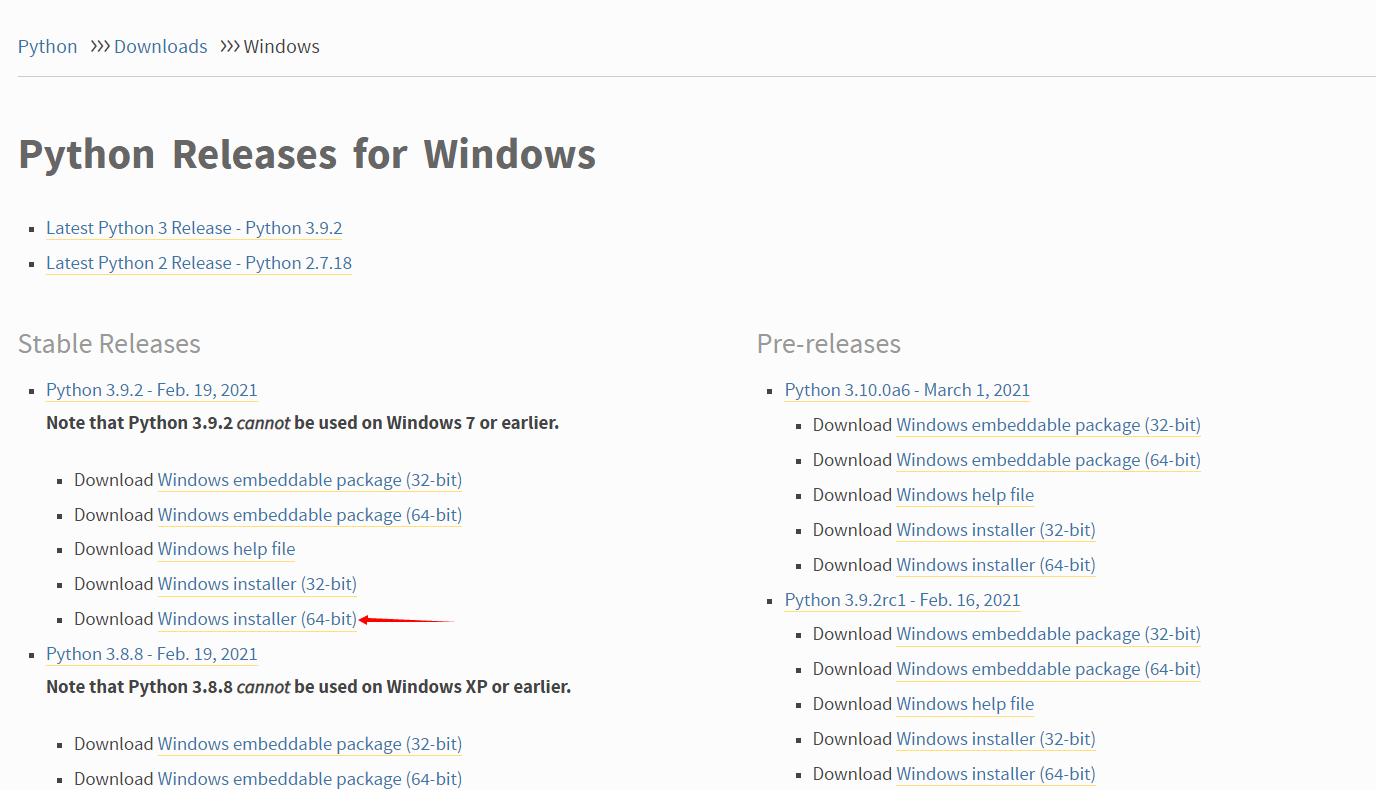
Task: Open Python 3.9.2rc1 - Feb. 16, 2021 pre-release
Action: 903,600
